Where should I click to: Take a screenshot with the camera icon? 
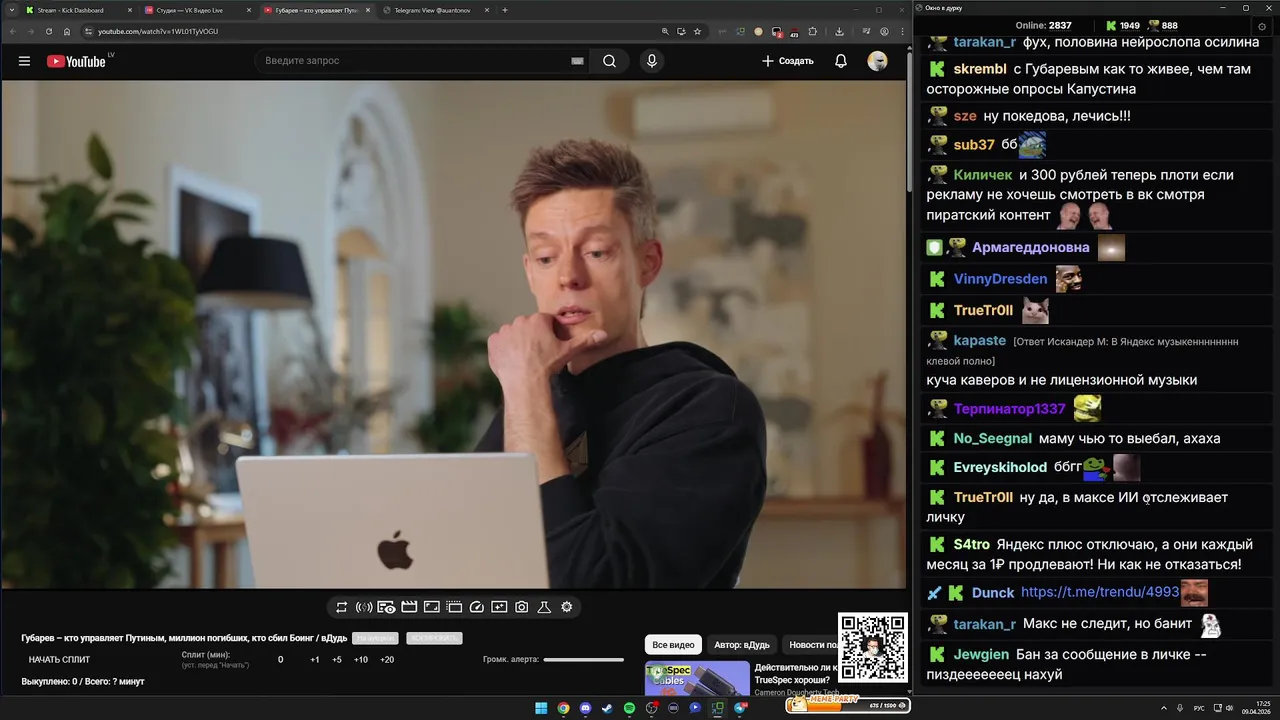point(522,607)
